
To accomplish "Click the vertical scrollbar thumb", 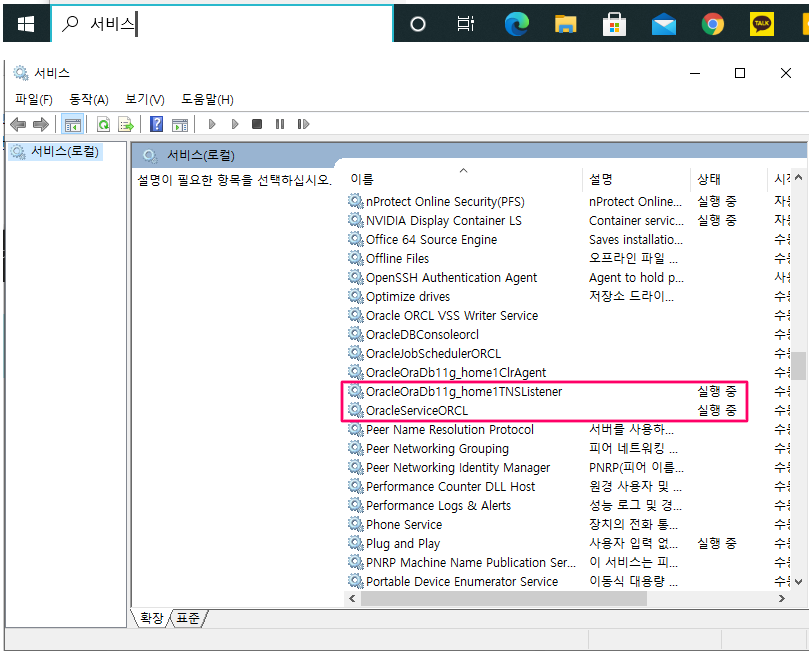I will tap(799, 366).
